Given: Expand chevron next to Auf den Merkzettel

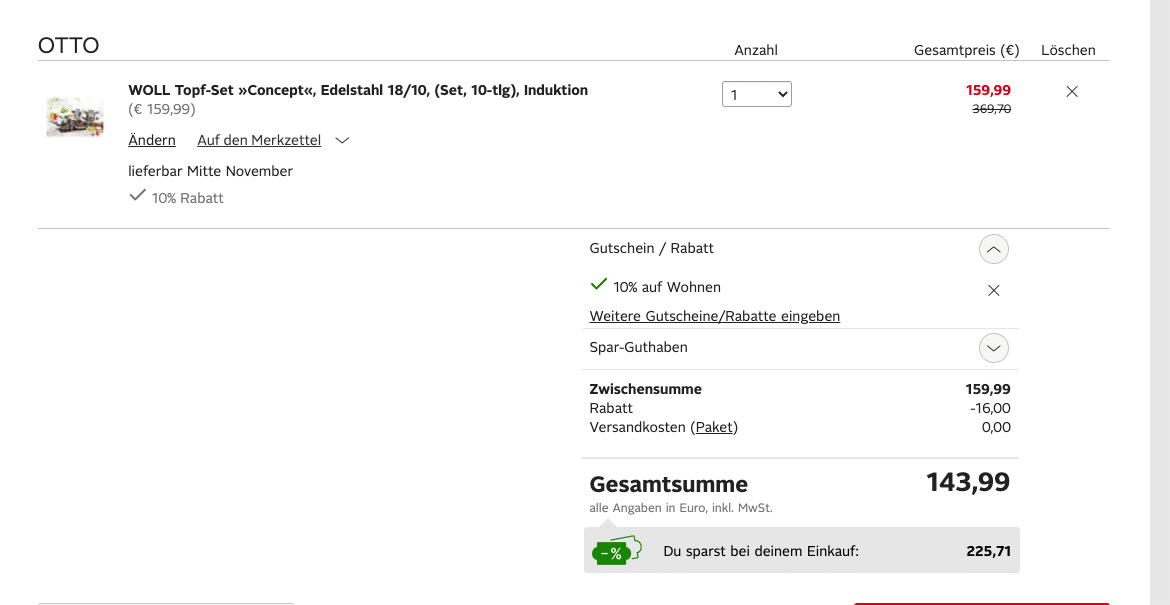Looking at the screenshot, I should point(342,141).
